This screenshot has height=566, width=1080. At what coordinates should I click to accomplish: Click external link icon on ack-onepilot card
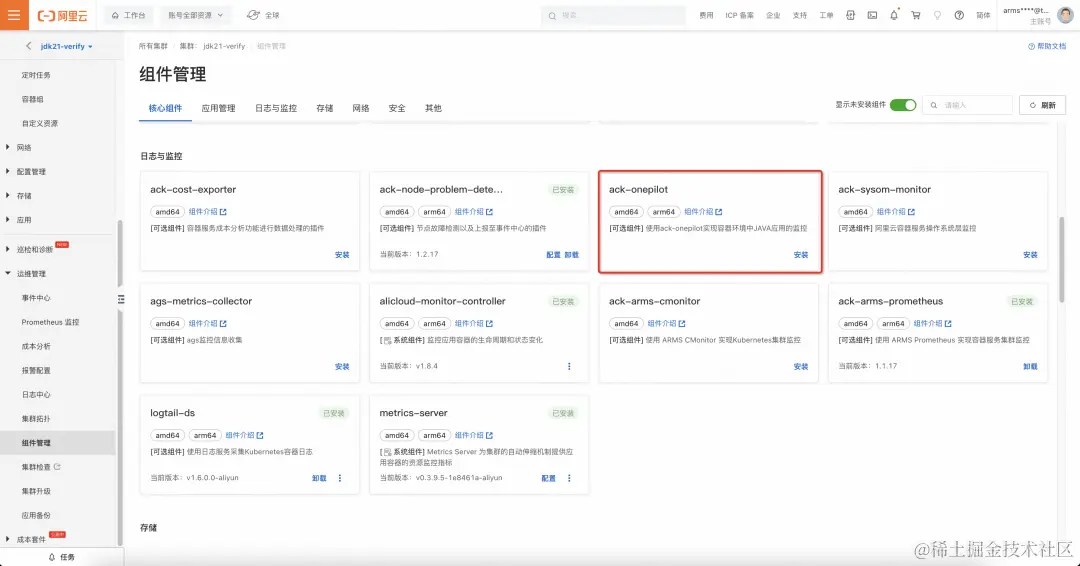[x=718, y=212]
